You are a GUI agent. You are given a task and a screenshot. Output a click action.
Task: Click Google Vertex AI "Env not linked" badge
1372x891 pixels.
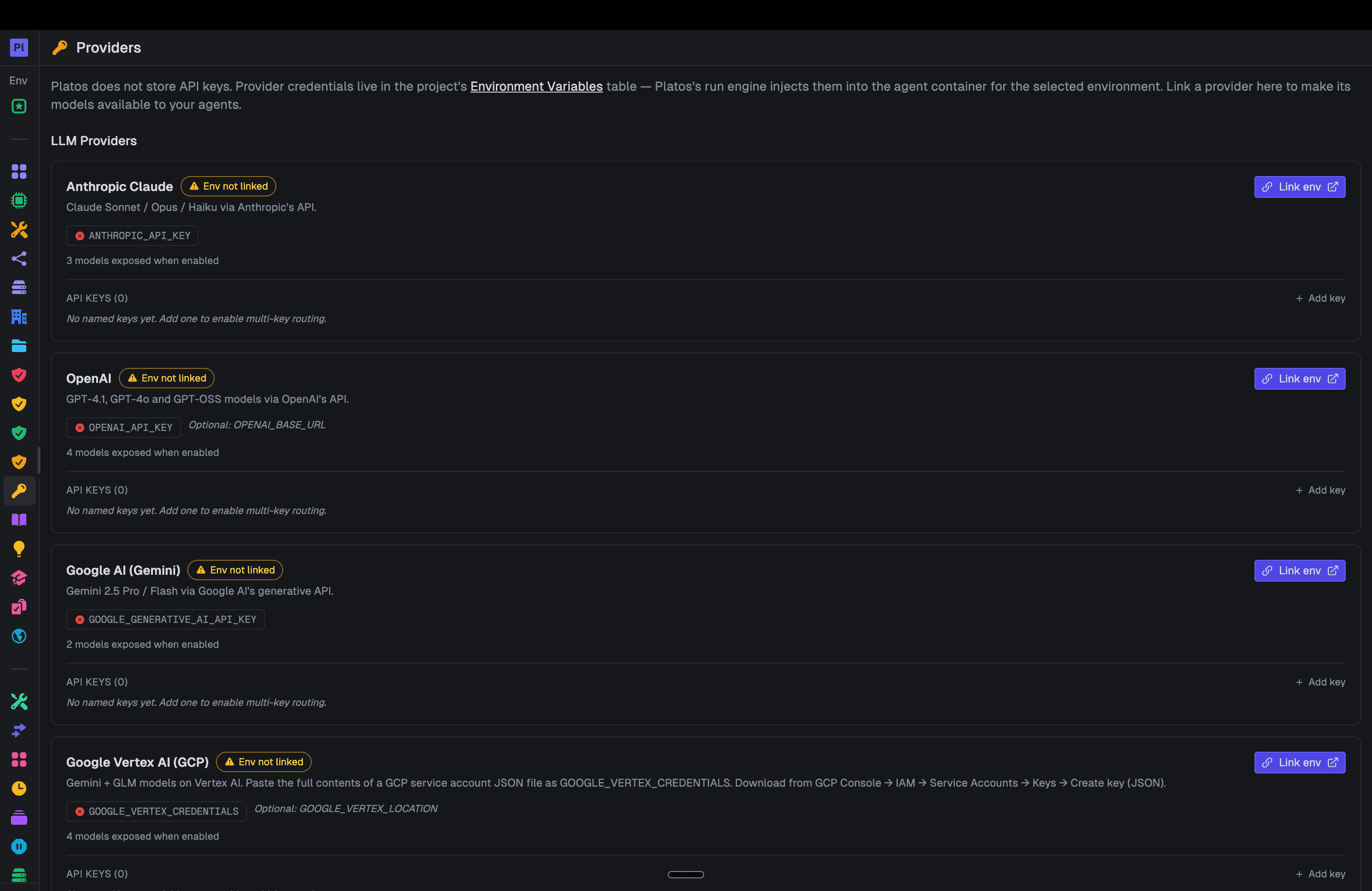264,762
